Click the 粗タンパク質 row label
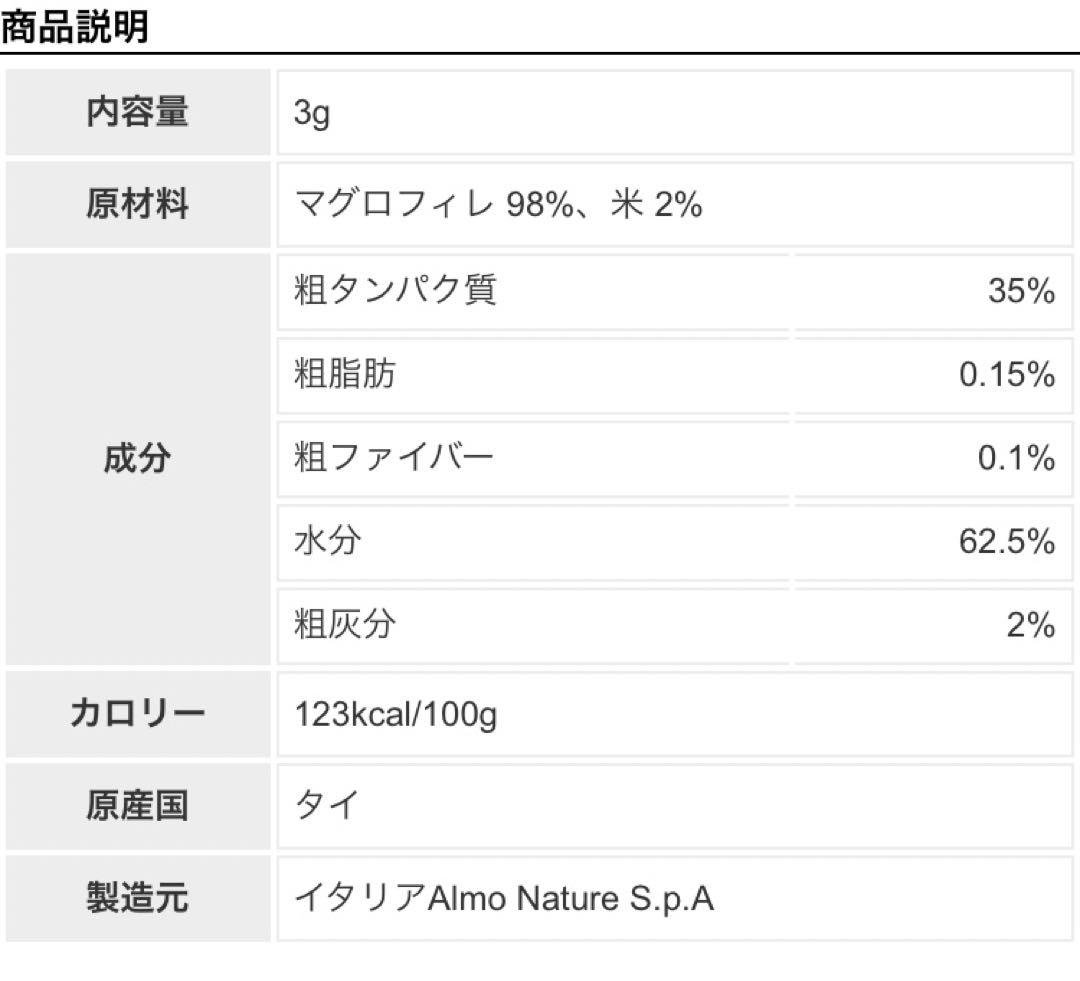Viewport: 1080px width, 981px height. (395, 289)
